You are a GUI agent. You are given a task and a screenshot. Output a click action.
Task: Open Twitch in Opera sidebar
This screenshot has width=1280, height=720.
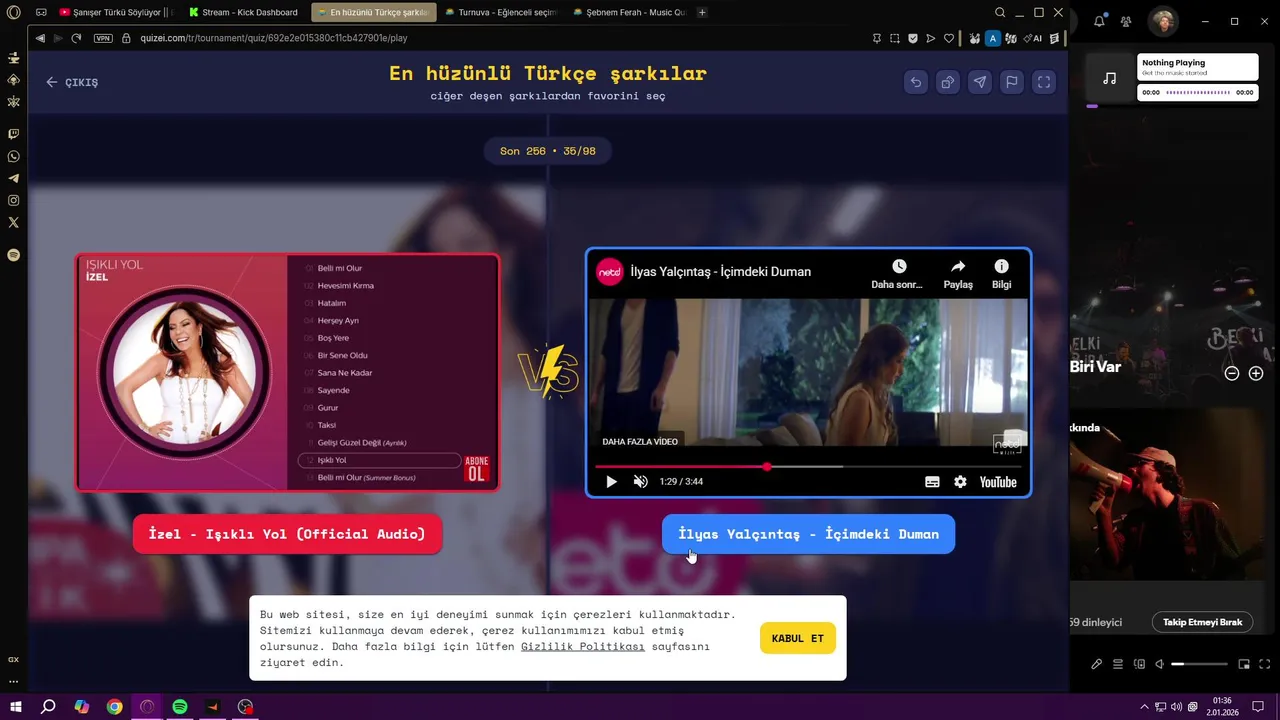13,134
